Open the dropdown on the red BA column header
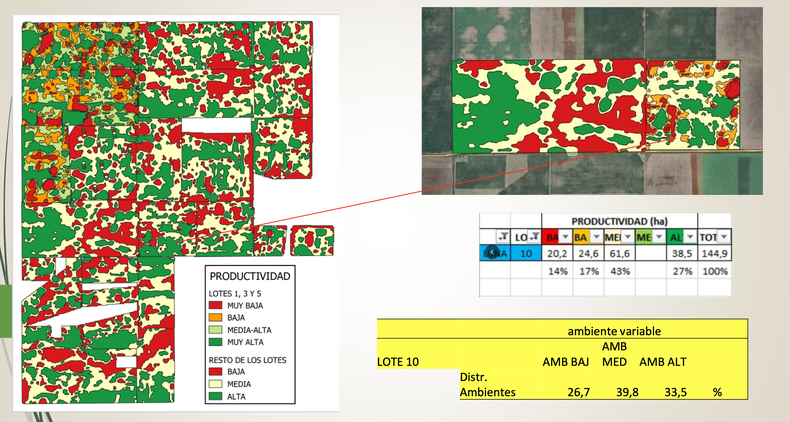 coord(565,237)
